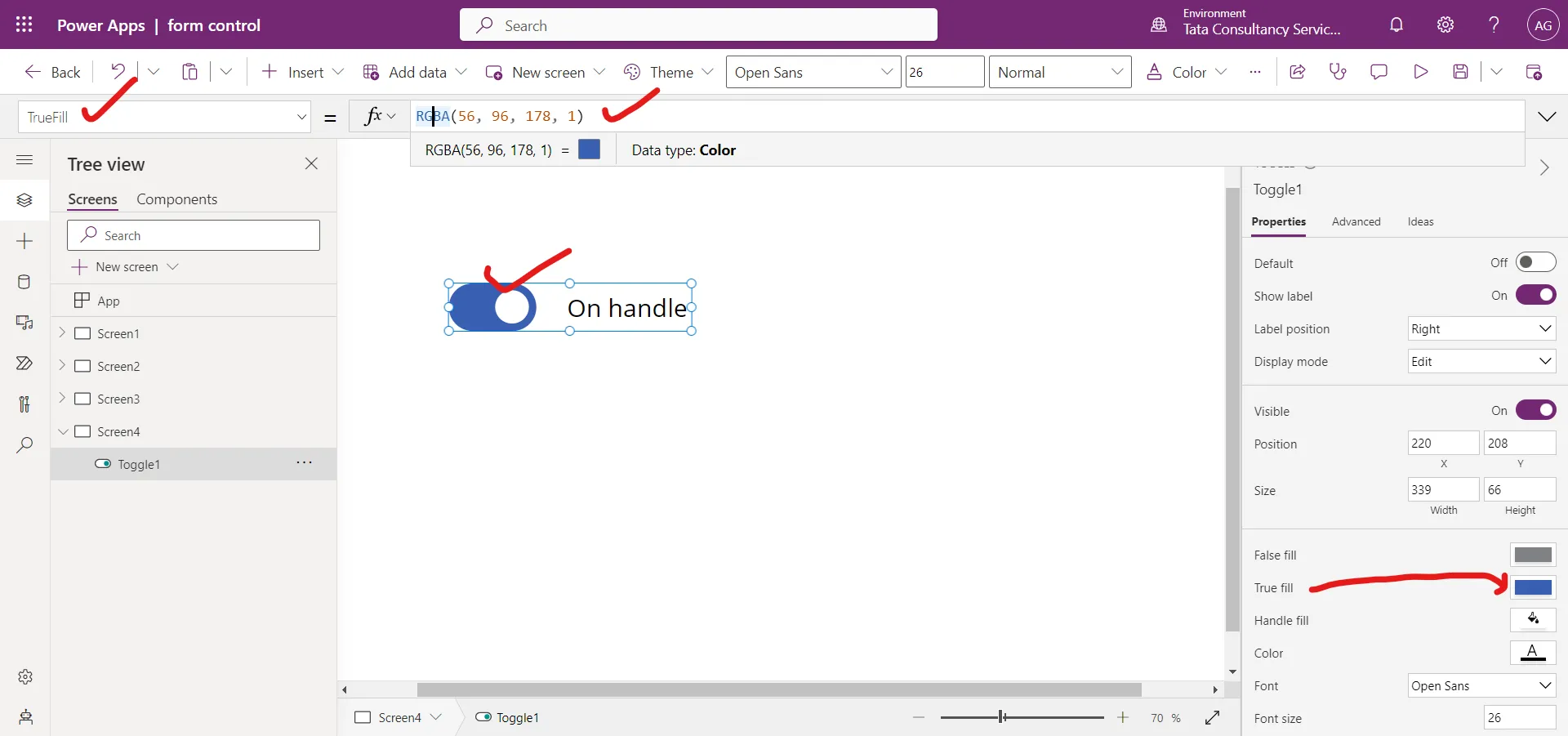Open Tree view layers icon

tap(24, 200)
